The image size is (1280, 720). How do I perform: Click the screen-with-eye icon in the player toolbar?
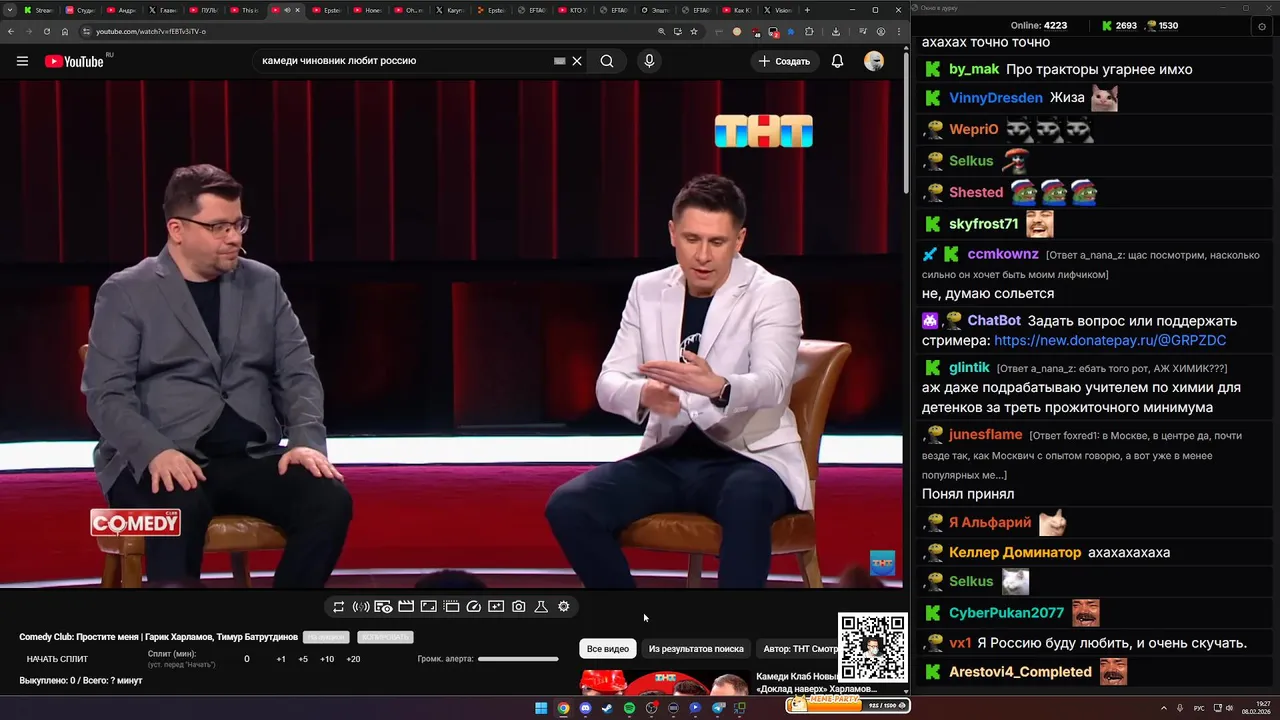(x=383, y=607)
